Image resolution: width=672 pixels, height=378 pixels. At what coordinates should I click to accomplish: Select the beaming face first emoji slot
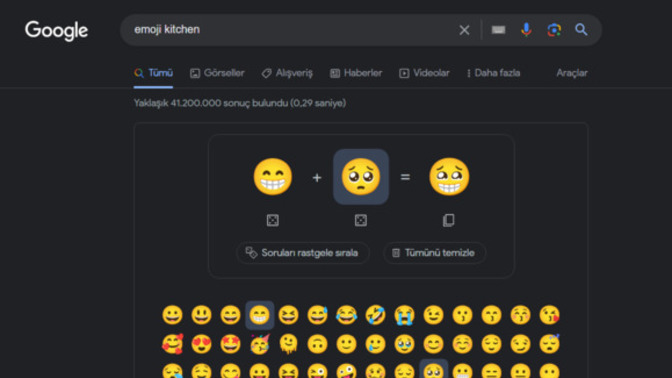click(273, 177)
